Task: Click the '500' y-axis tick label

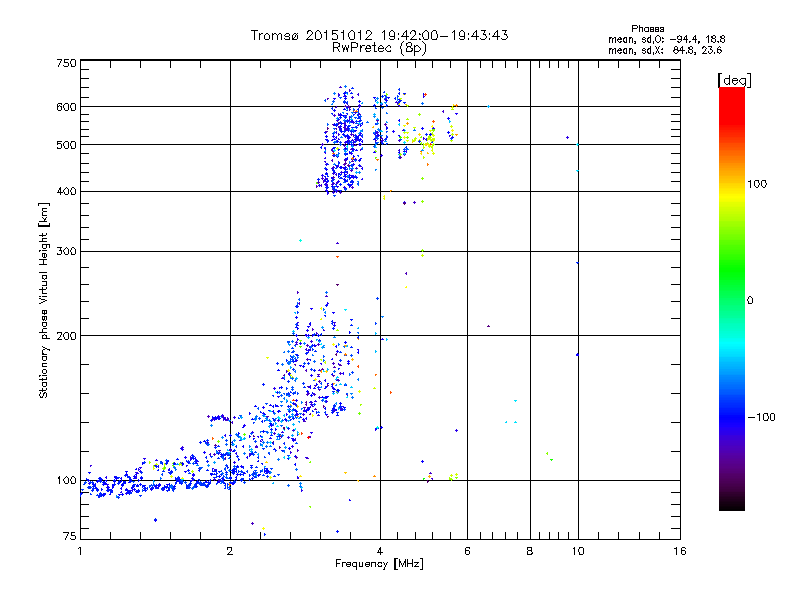Action: [x=67, y=145]
